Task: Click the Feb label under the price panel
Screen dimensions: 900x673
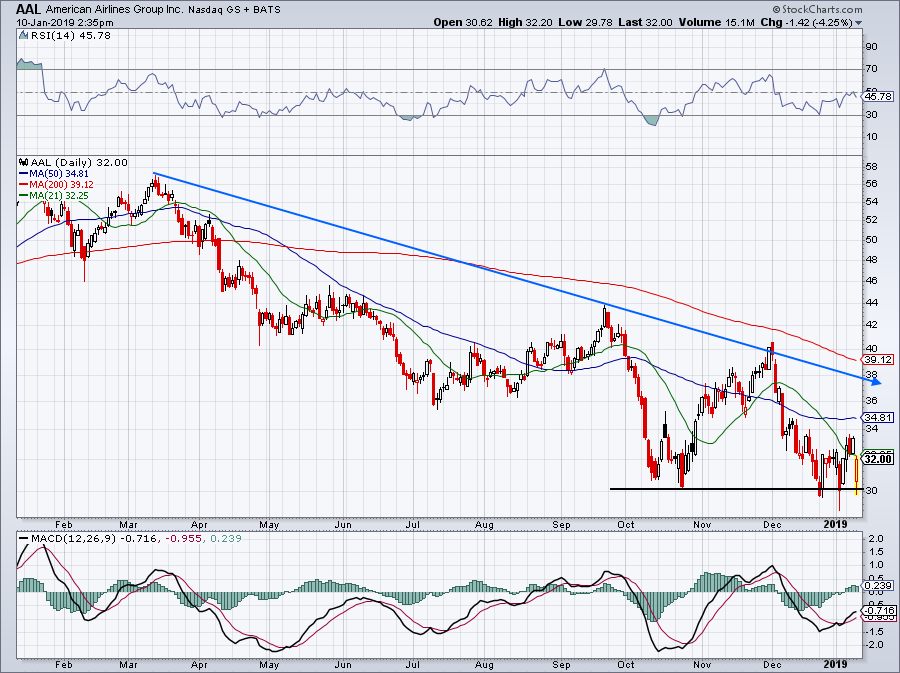Action: [63, 524]
